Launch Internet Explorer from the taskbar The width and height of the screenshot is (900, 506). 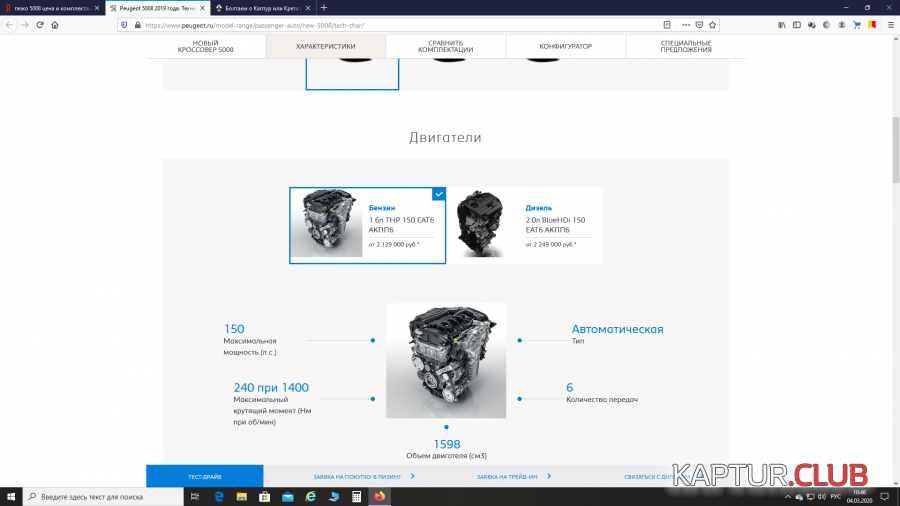tap(311, 497)
